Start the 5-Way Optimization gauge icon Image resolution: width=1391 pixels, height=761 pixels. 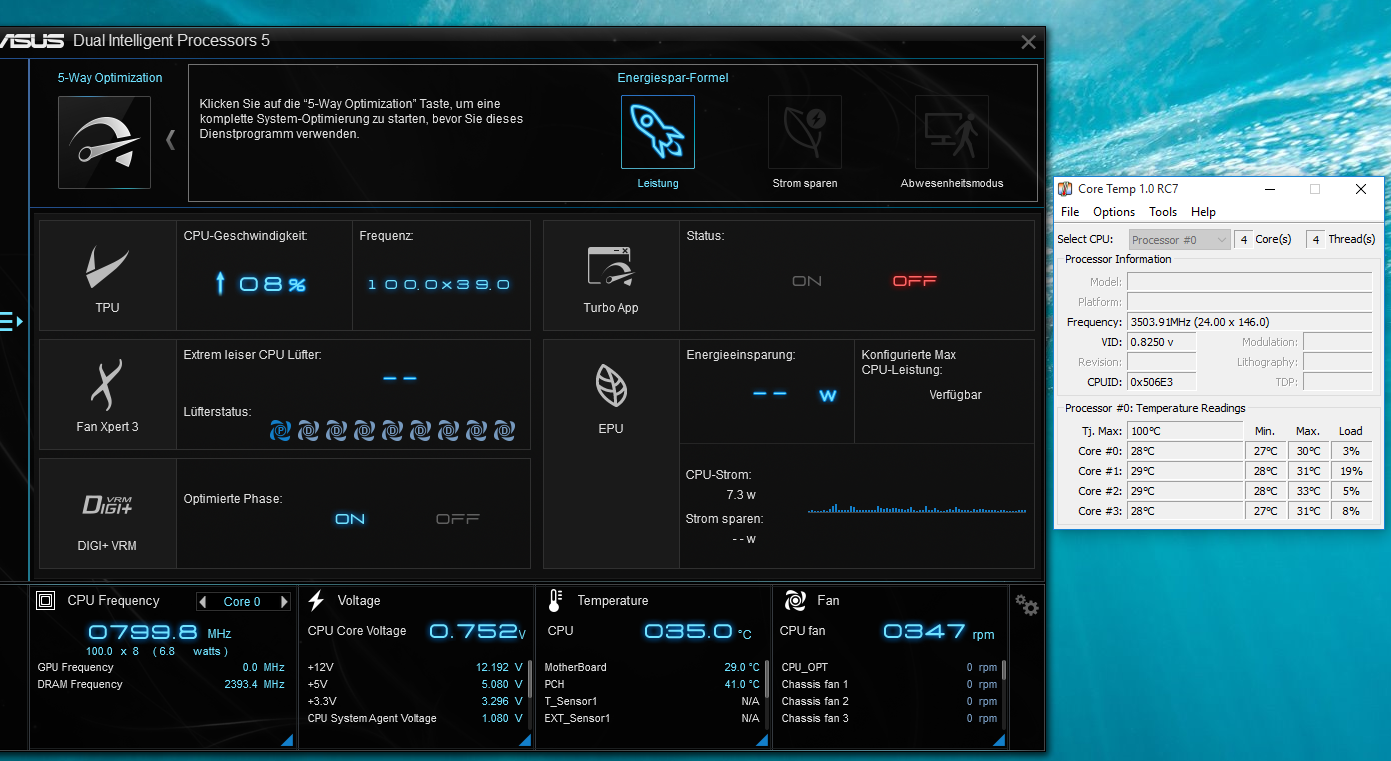[x=104, y=142]
